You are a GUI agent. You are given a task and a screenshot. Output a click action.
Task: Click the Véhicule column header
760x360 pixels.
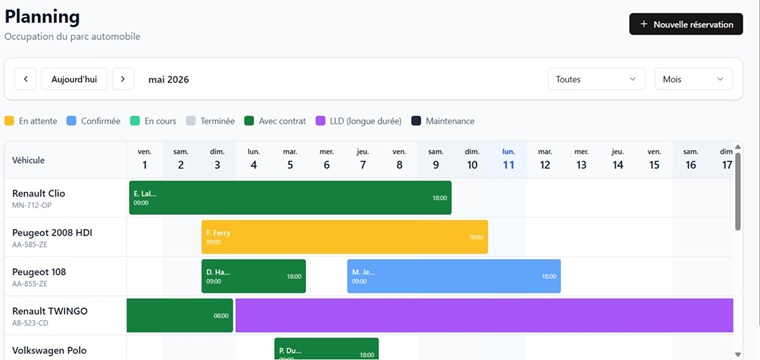pos(28,160)
